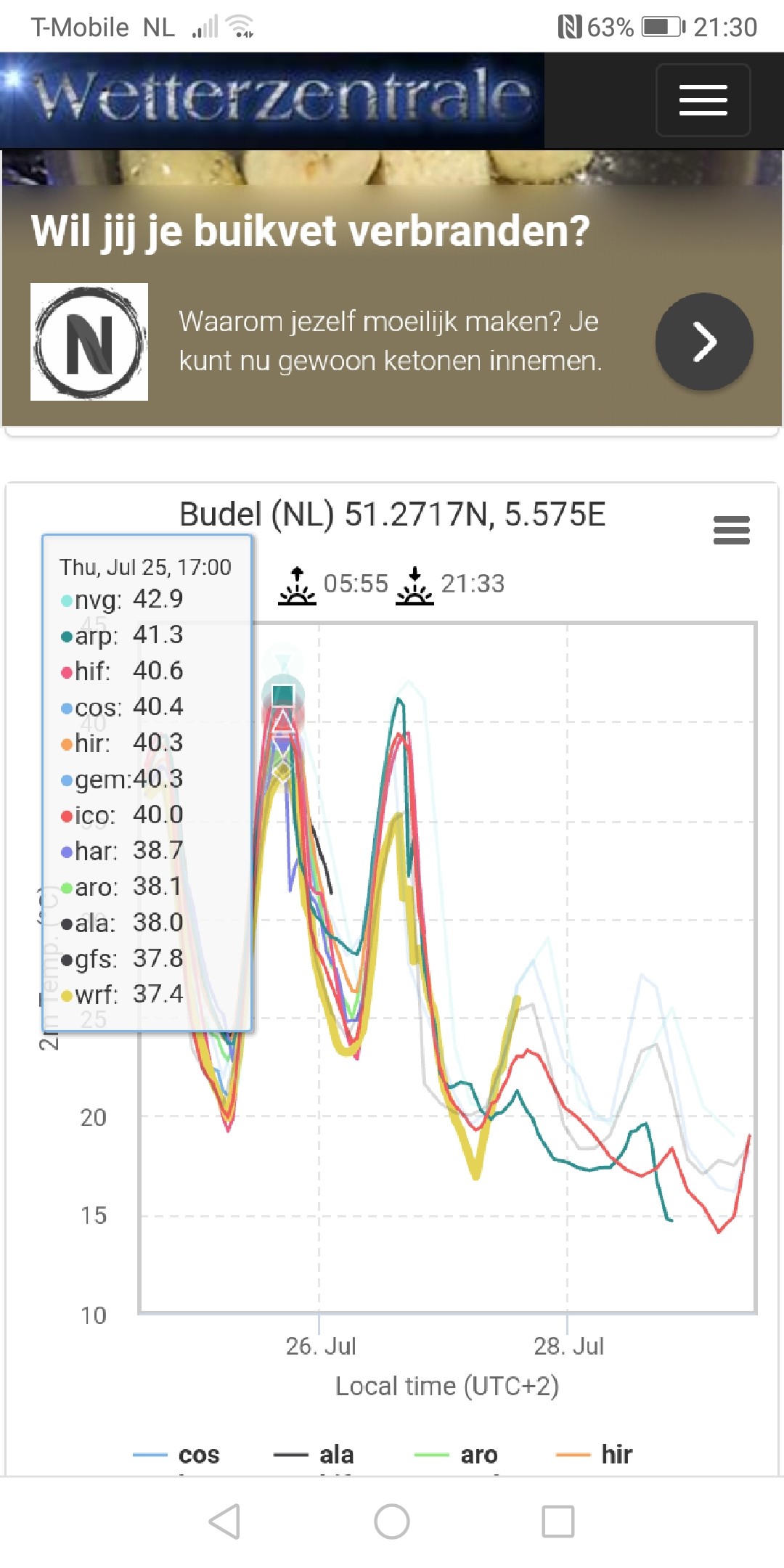This screenshot has width=784, height=1568.
Task: Toggle the cos series in legend
Action: coord(176,1454)
